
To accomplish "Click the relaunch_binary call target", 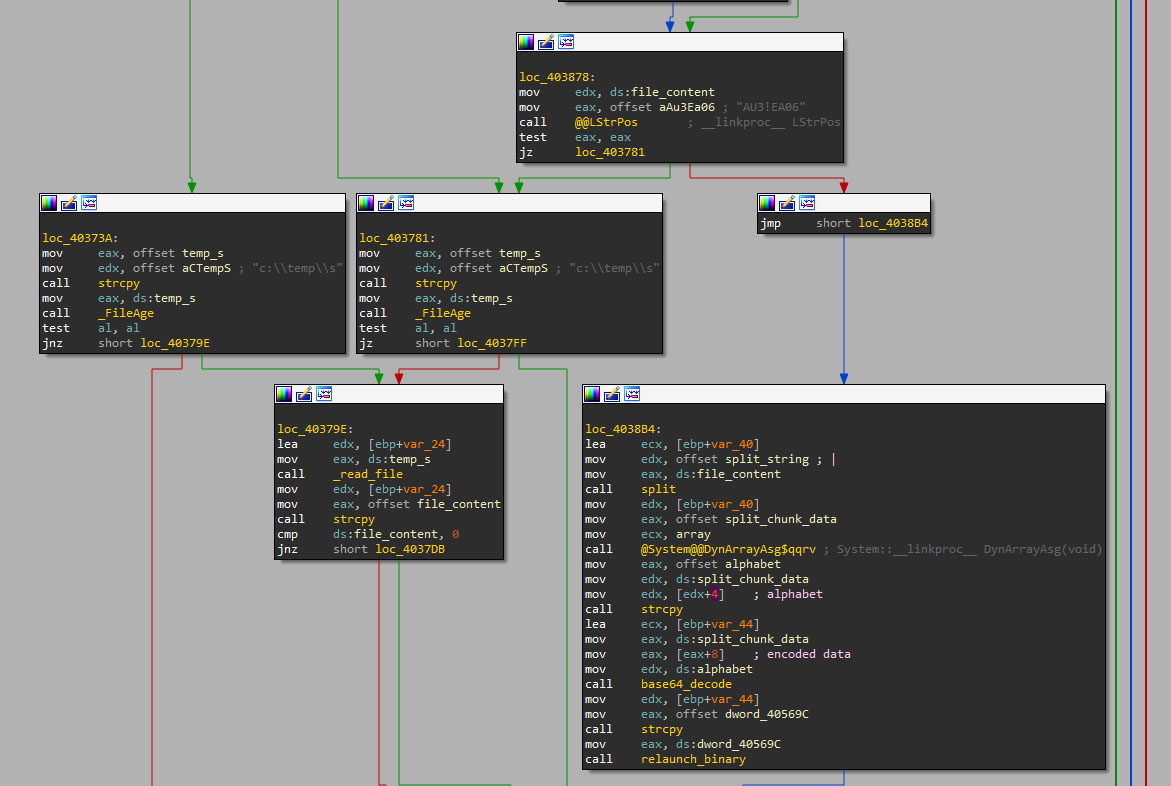I will coord(693,759).
